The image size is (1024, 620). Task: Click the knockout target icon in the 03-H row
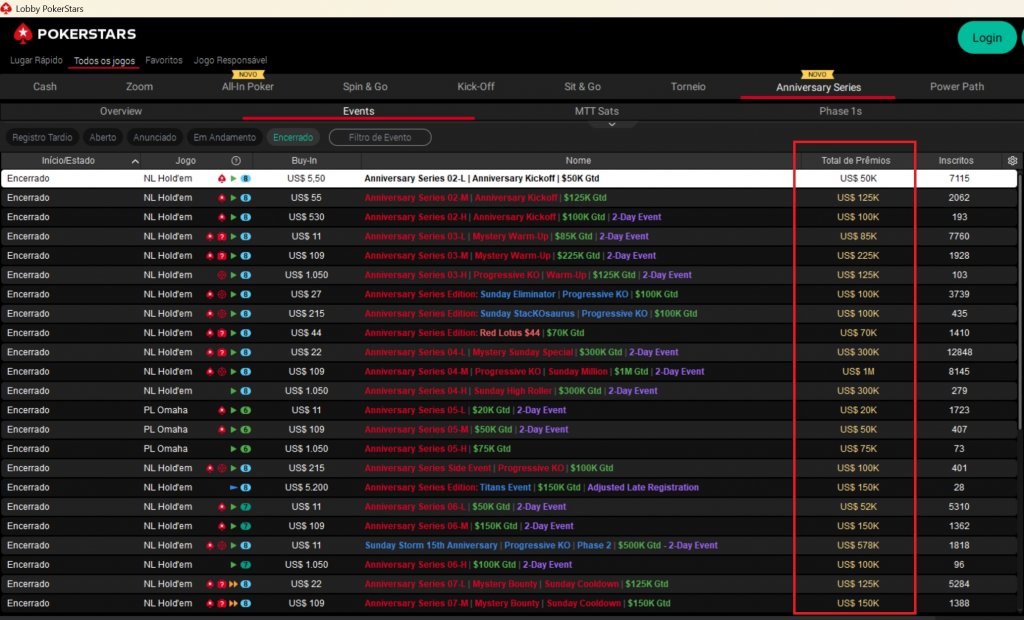pyautogui.click(x=221, y=275)
